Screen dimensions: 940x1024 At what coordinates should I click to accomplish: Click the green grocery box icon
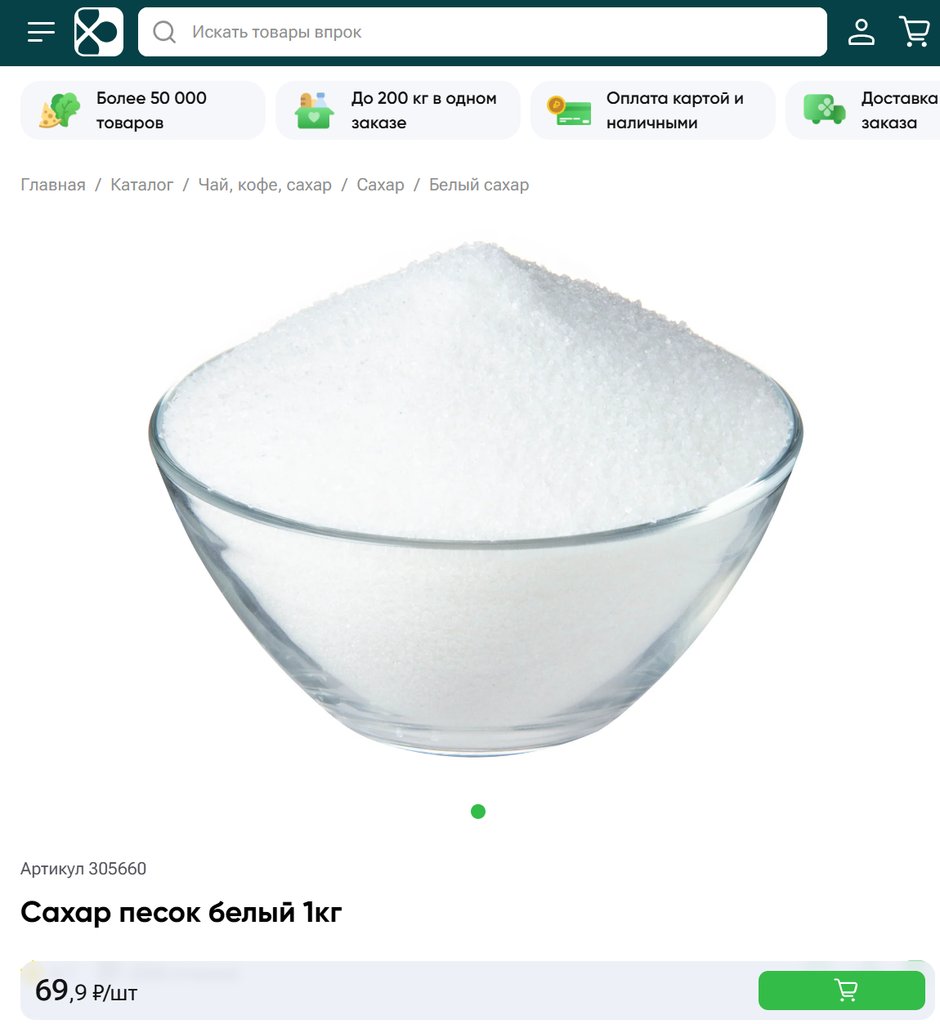[x=314, y=110]
